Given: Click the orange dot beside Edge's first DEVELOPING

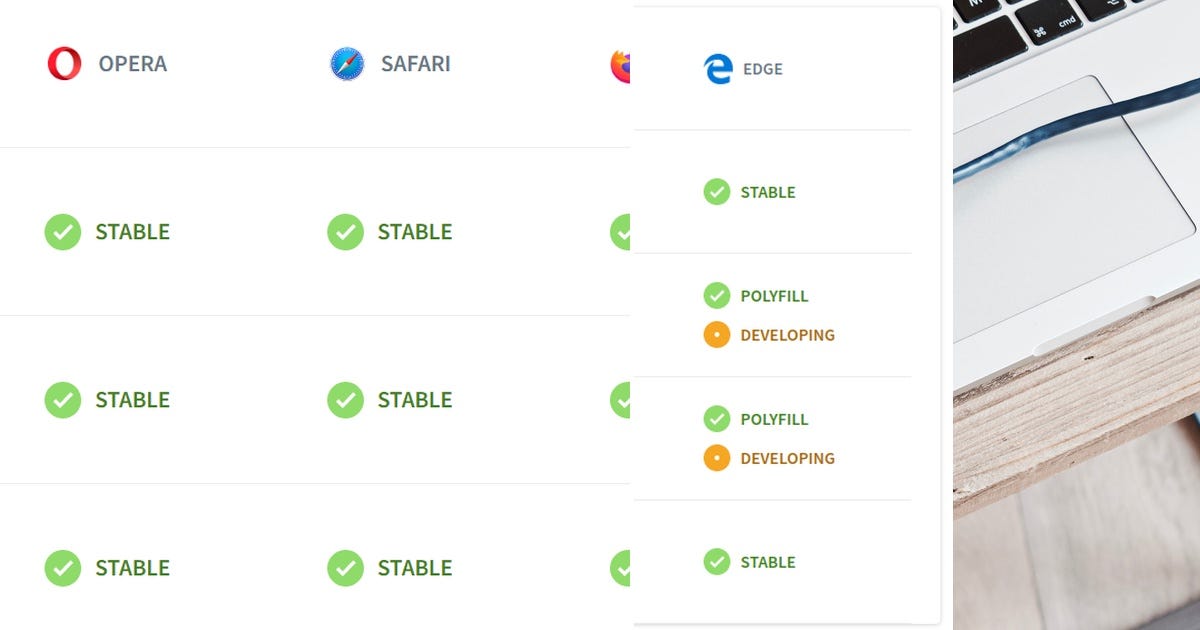Looking at the screenshot, I should point(716,334).
